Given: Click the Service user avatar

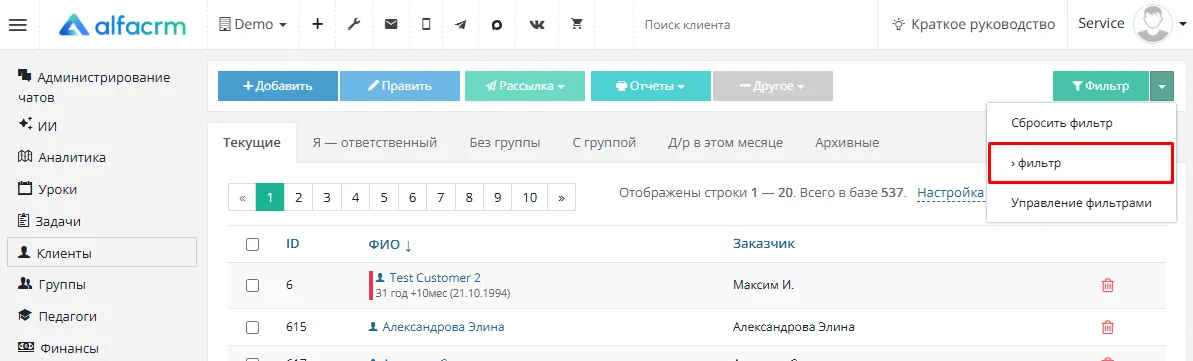Looking at the screenshot, I should (1153, 24).
